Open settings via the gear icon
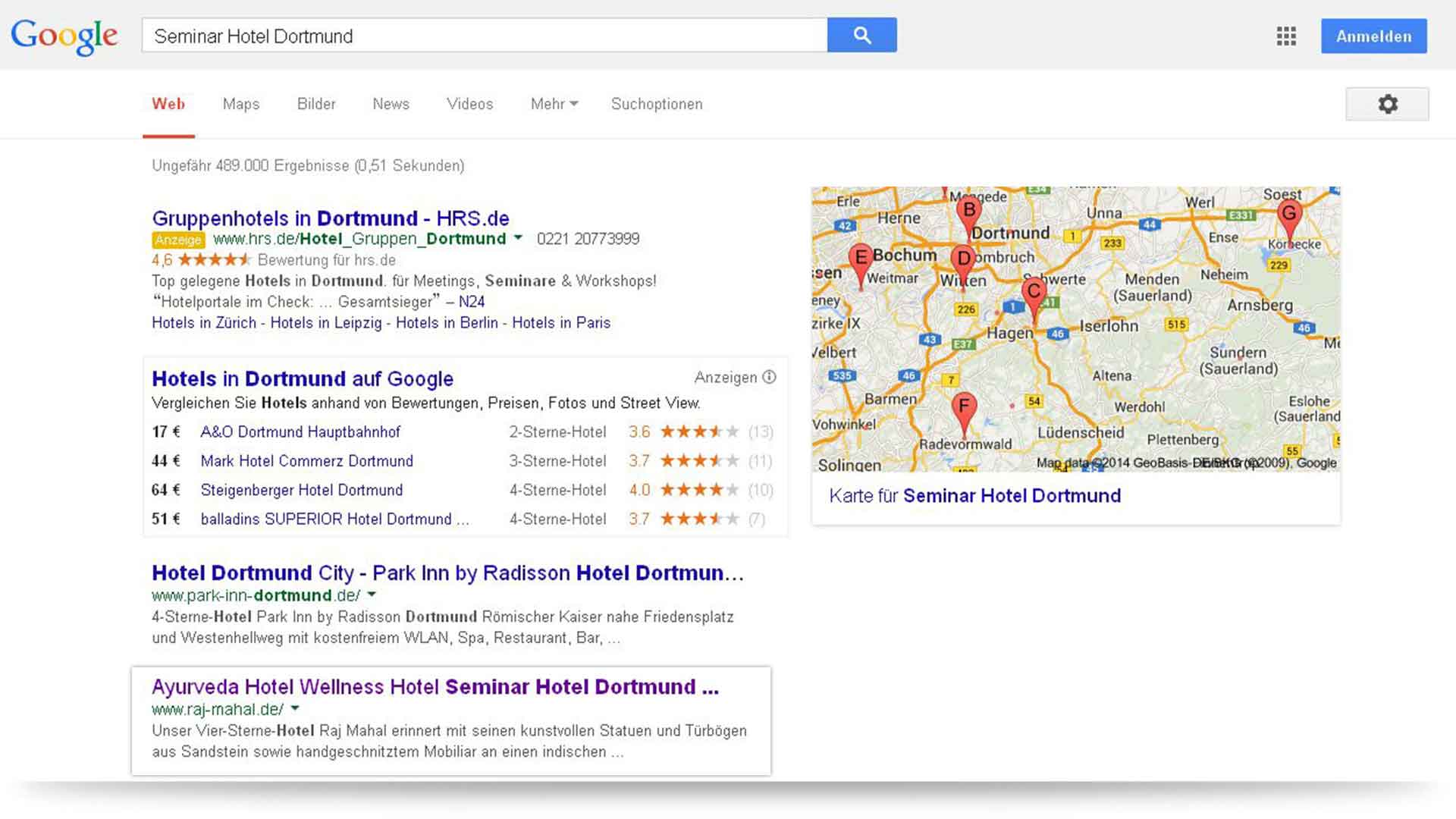The height and width of the screenshot is (819, 1456). point(1387,104)
